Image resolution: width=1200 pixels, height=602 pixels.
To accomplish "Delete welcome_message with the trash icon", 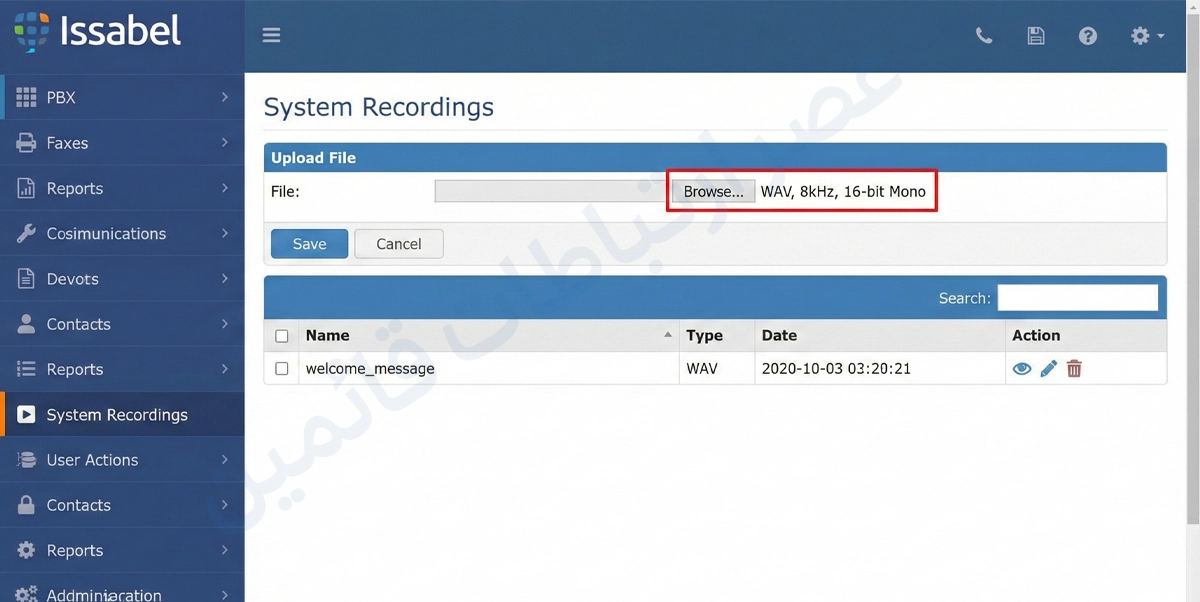I will [1074, 368].
